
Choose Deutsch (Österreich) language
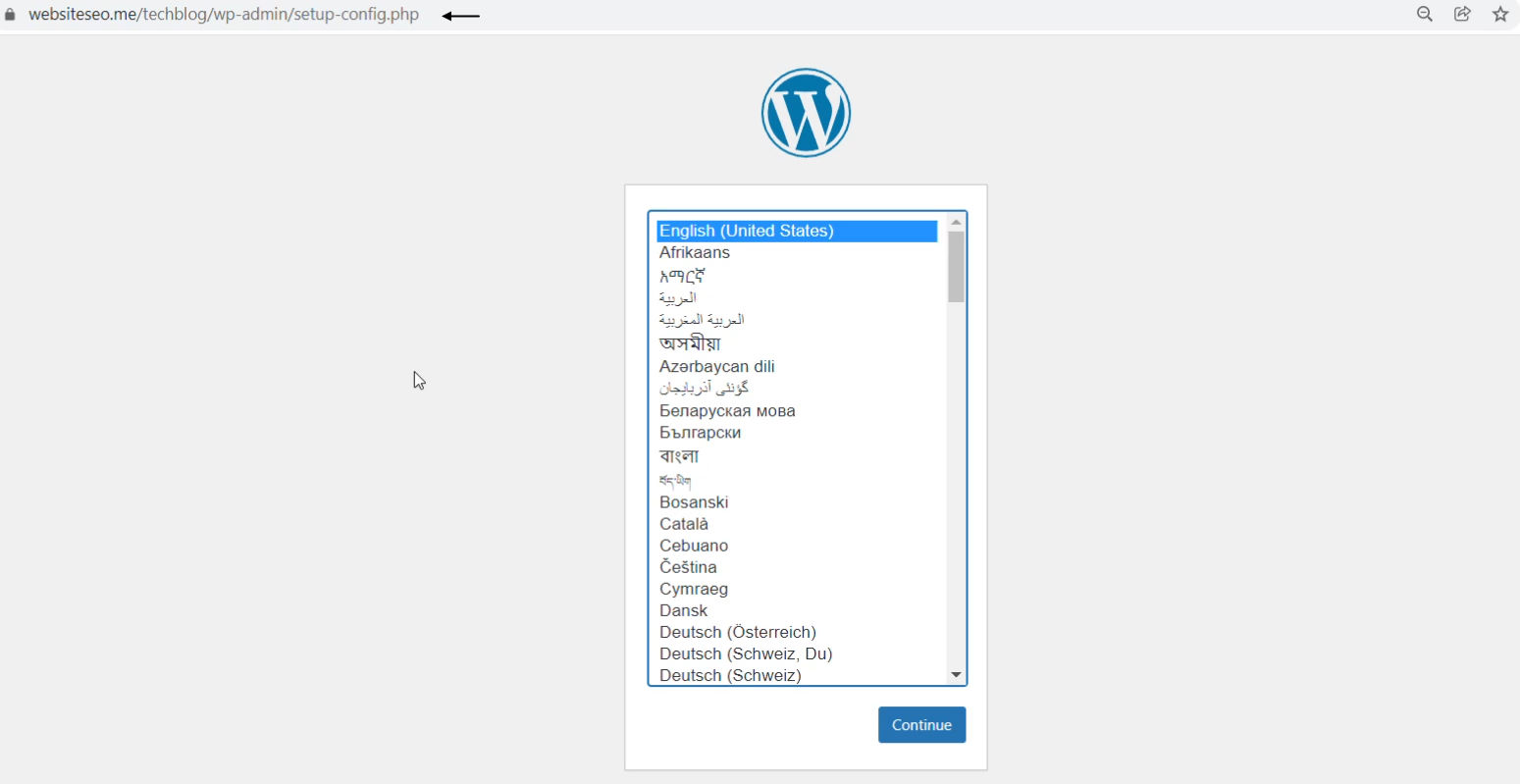click(x=797, y=632)
